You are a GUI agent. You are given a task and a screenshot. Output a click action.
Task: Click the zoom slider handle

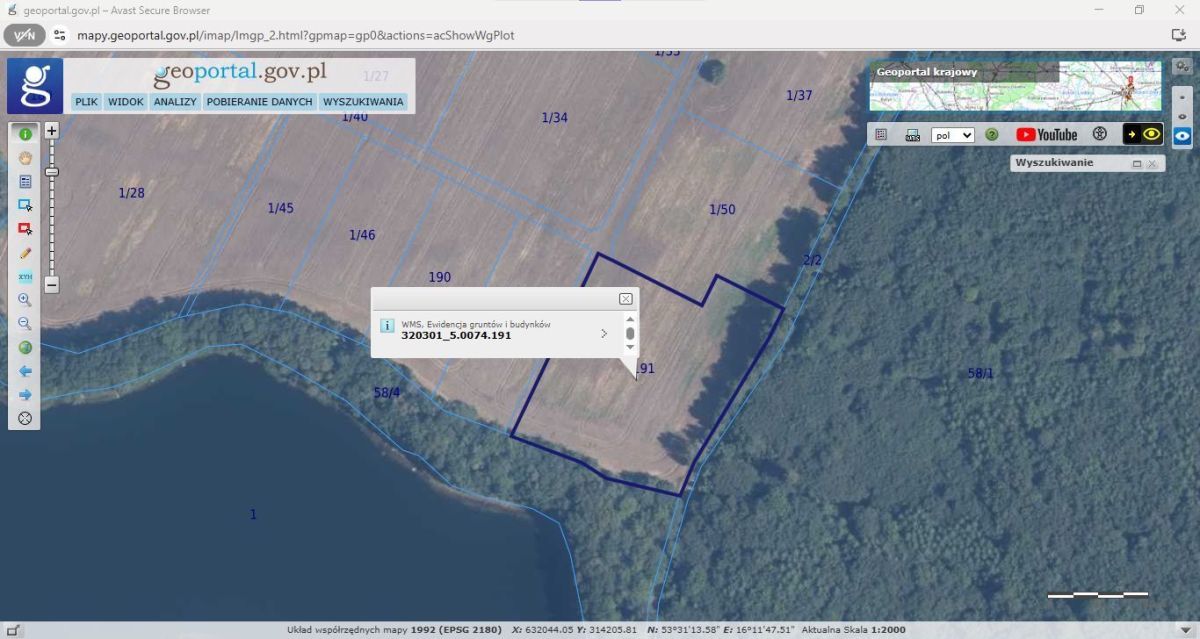(52, 172)
